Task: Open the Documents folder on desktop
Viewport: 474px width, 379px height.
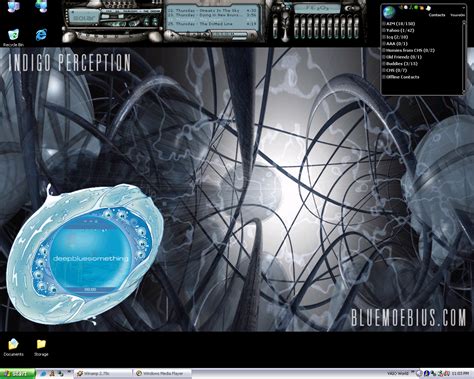Action: [x=13, y=347]
